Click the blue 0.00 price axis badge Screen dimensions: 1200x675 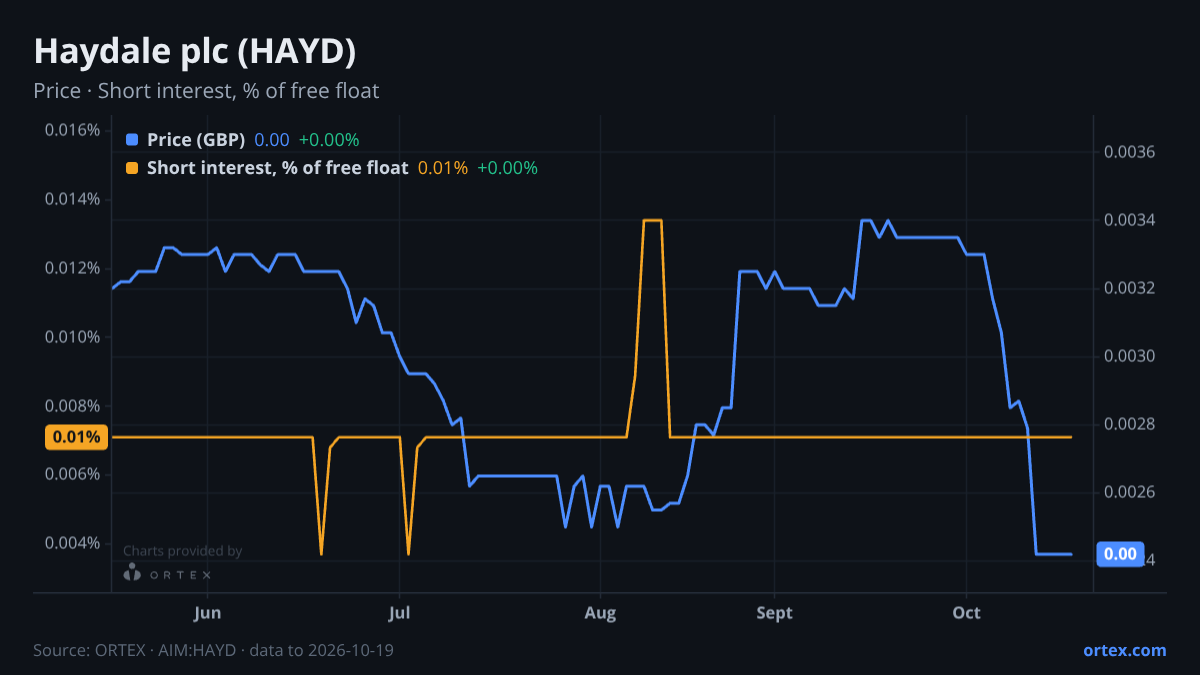point(1120,554)
